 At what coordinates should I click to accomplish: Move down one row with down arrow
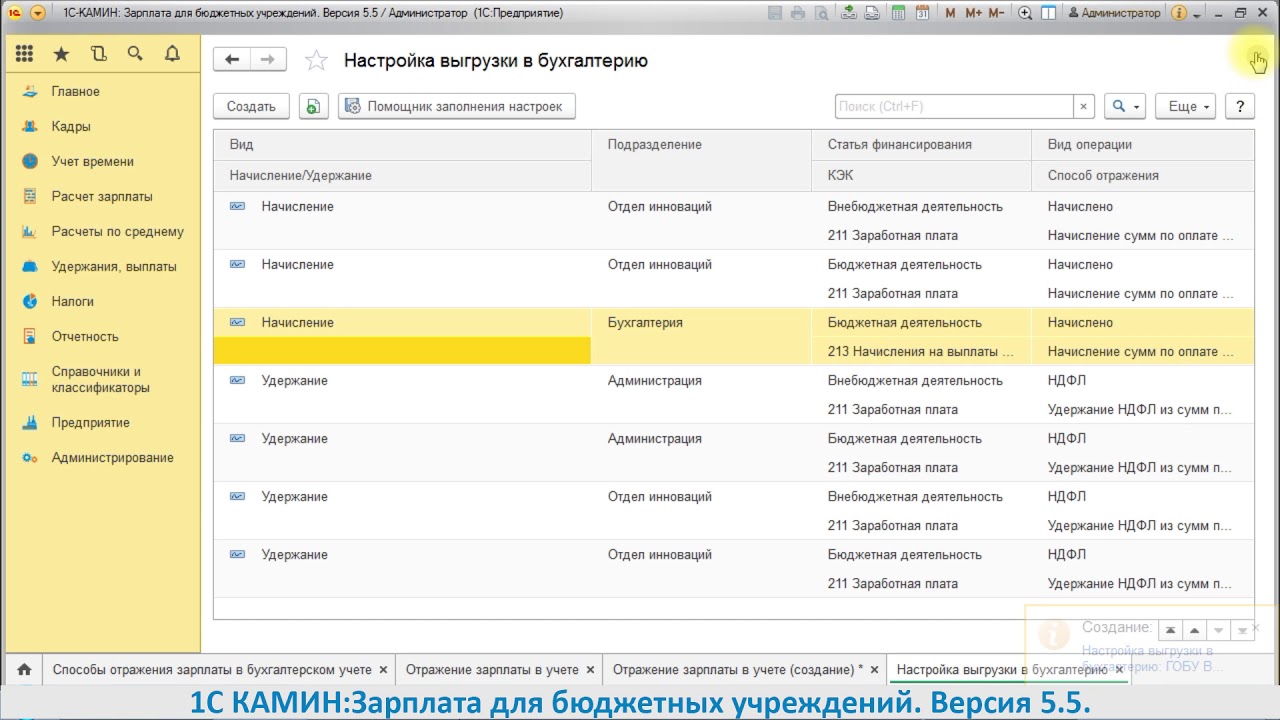tap(1218, 630)
